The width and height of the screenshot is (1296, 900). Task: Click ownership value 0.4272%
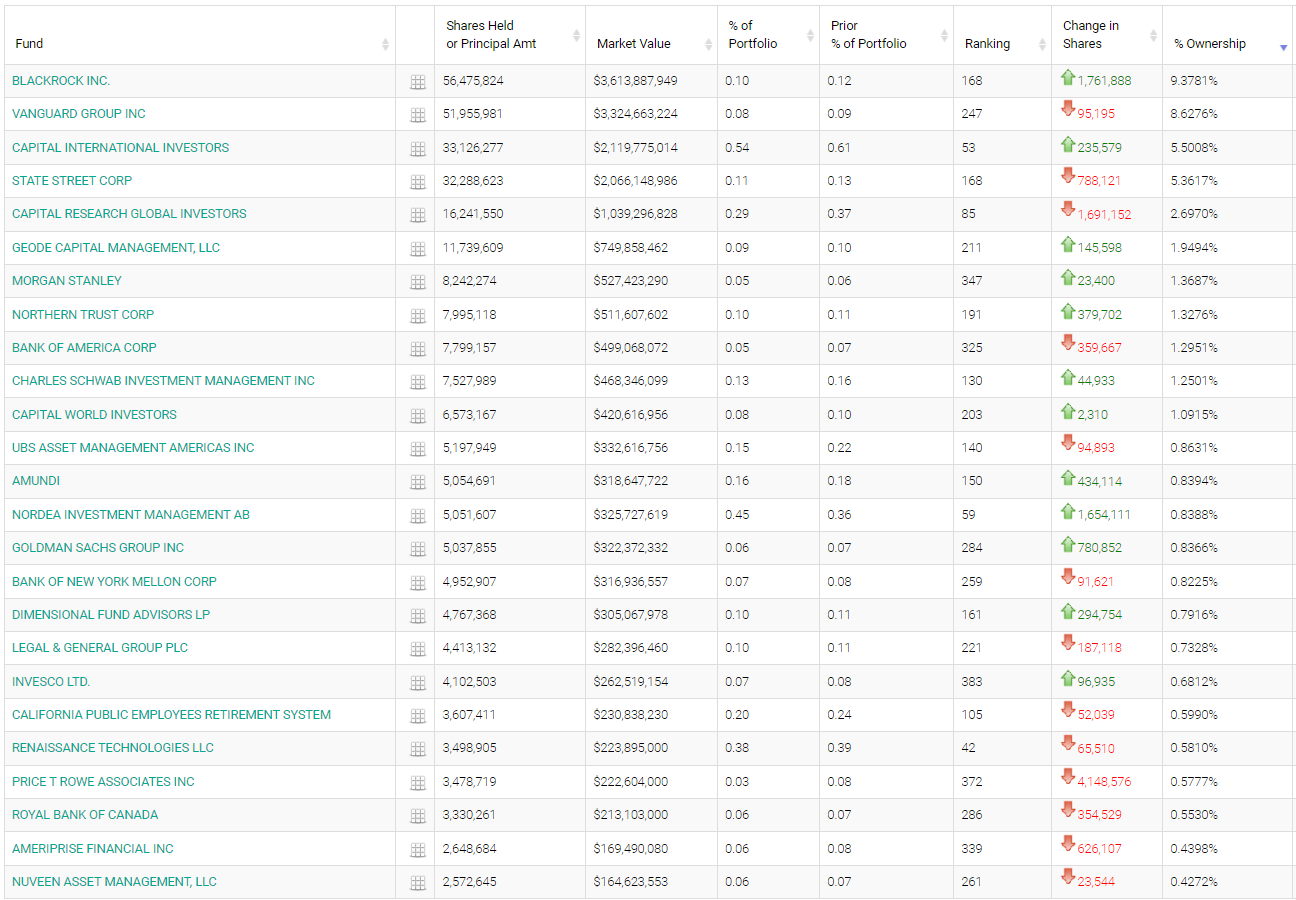pos(1194,881)
